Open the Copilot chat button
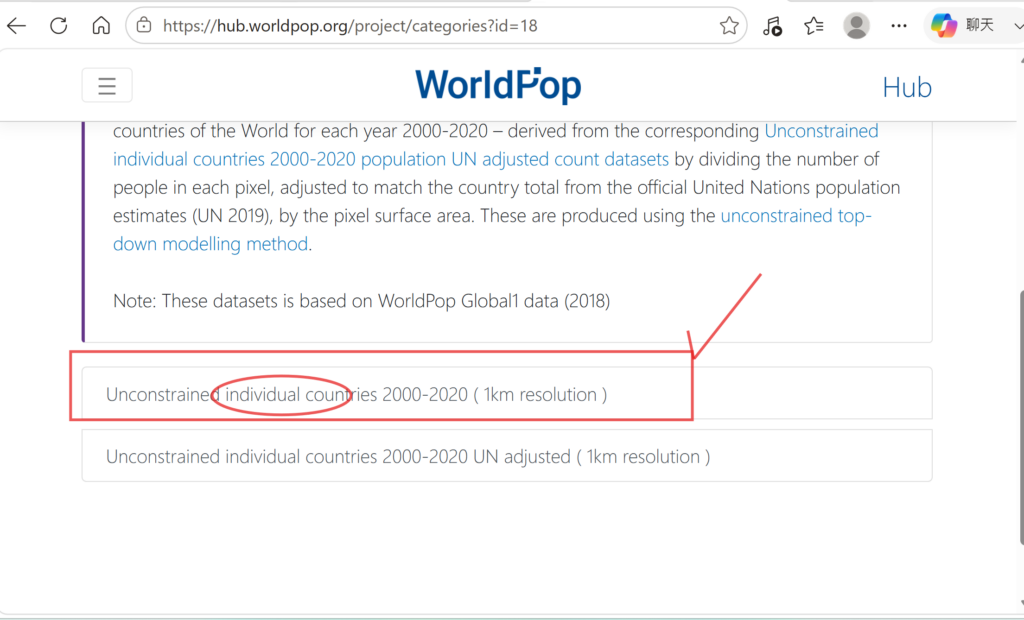This screenshot has width=1024, height=620. click(x=963, y=25)
